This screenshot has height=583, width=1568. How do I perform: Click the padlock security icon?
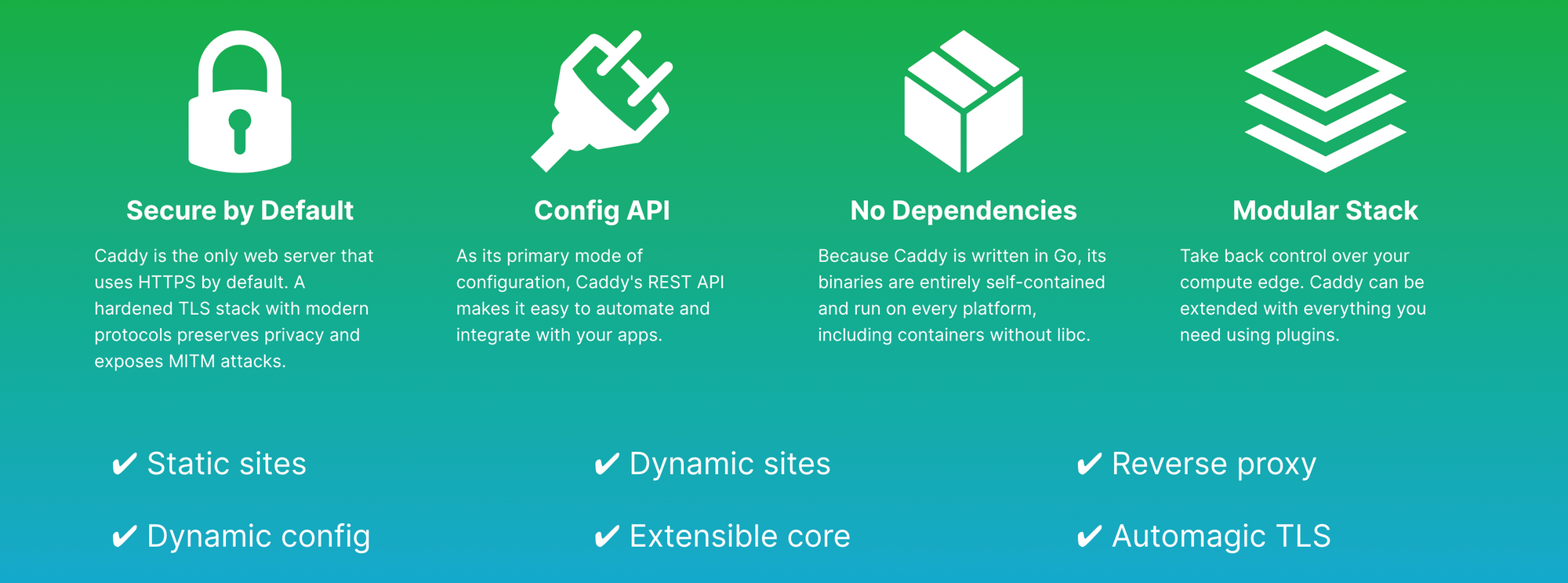pos(240,101)
